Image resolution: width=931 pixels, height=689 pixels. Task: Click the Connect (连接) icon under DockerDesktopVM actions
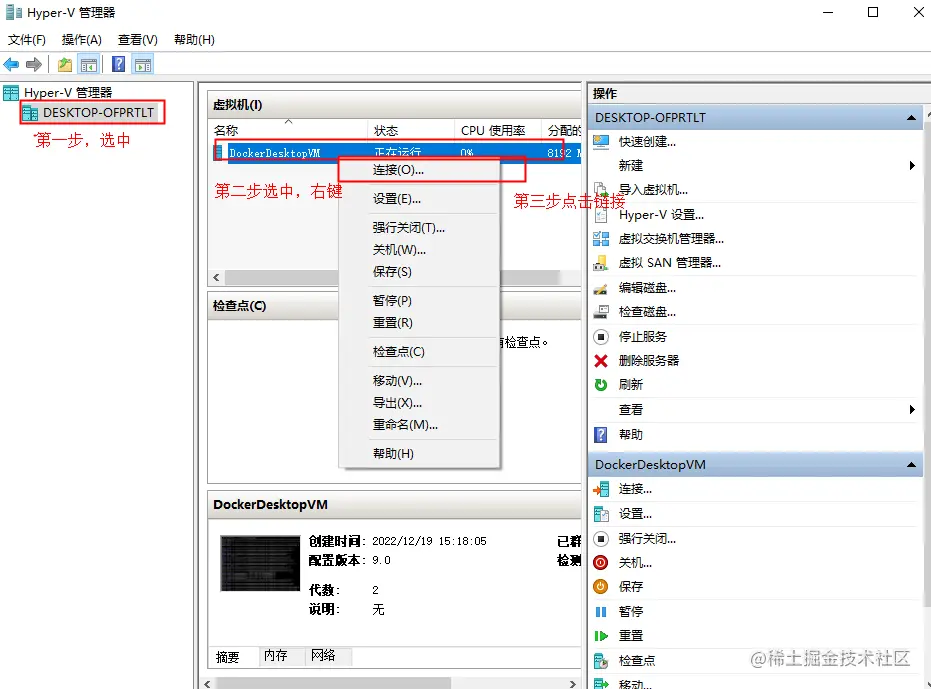pos(601,489)
